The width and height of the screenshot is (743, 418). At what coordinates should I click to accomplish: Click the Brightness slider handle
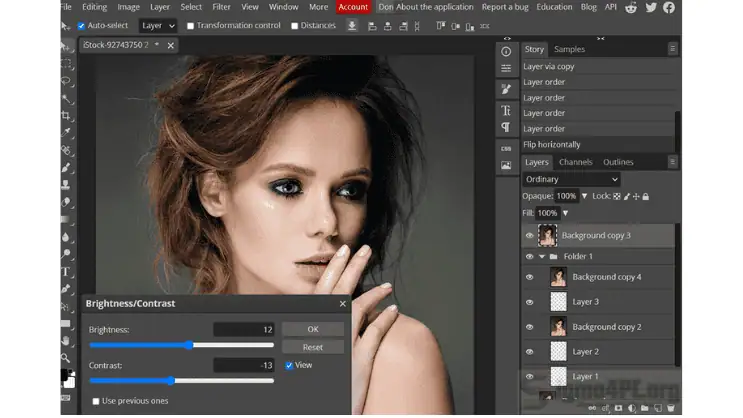coord(189,345)
